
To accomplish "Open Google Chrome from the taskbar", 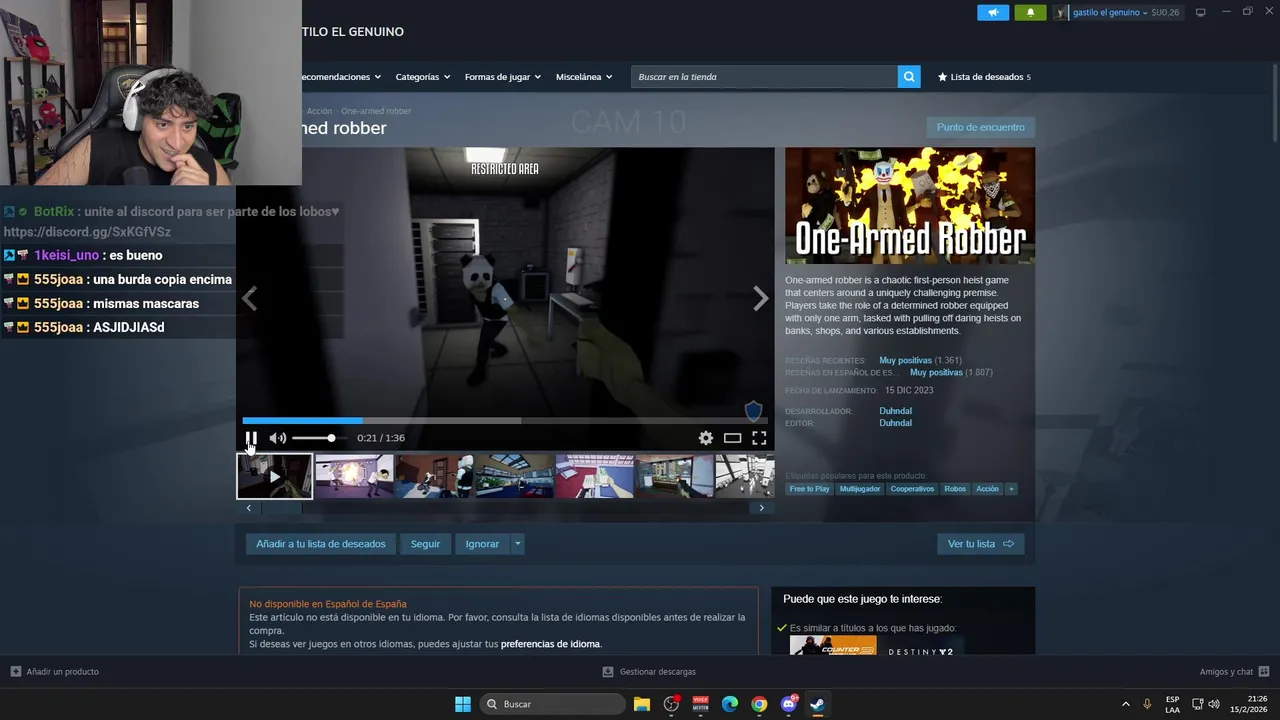I will point(759,704).
